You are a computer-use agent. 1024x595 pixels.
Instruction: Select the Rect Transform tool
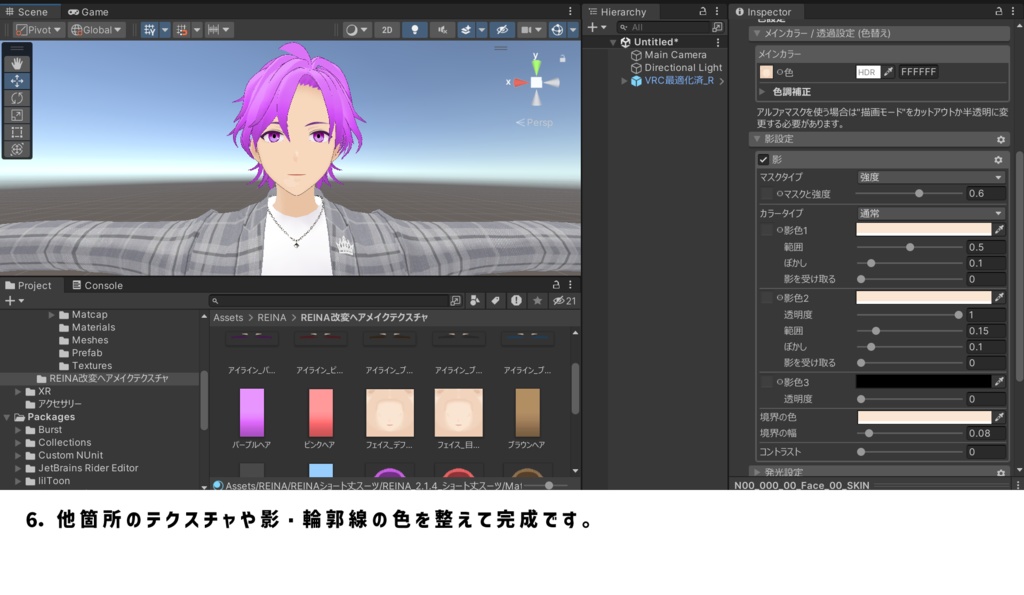coord(15,132)
